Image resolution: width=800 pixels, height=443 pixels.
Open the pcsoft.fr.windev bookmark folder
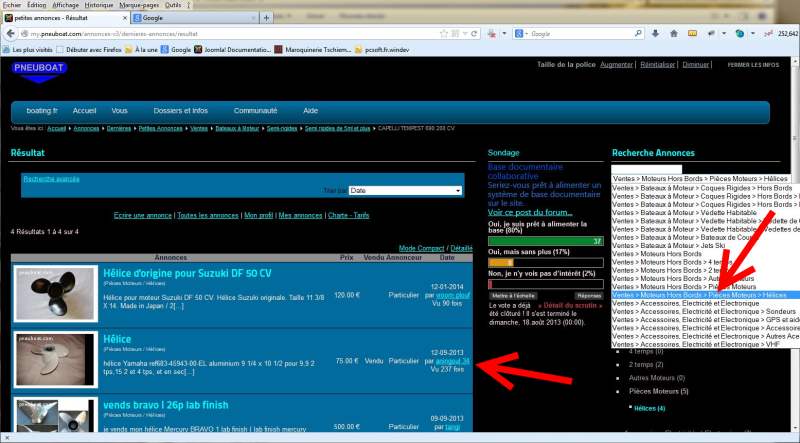pyautogui.click(x=395, y=49)
